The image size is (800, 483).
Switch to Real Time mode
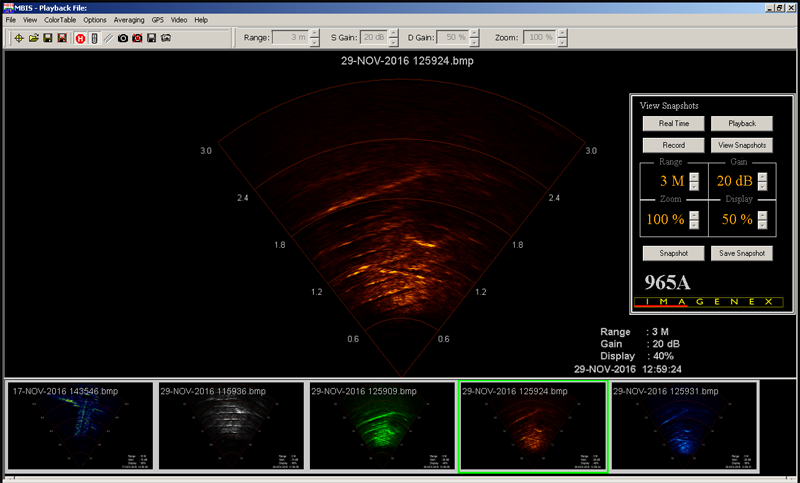click(673, 123)
